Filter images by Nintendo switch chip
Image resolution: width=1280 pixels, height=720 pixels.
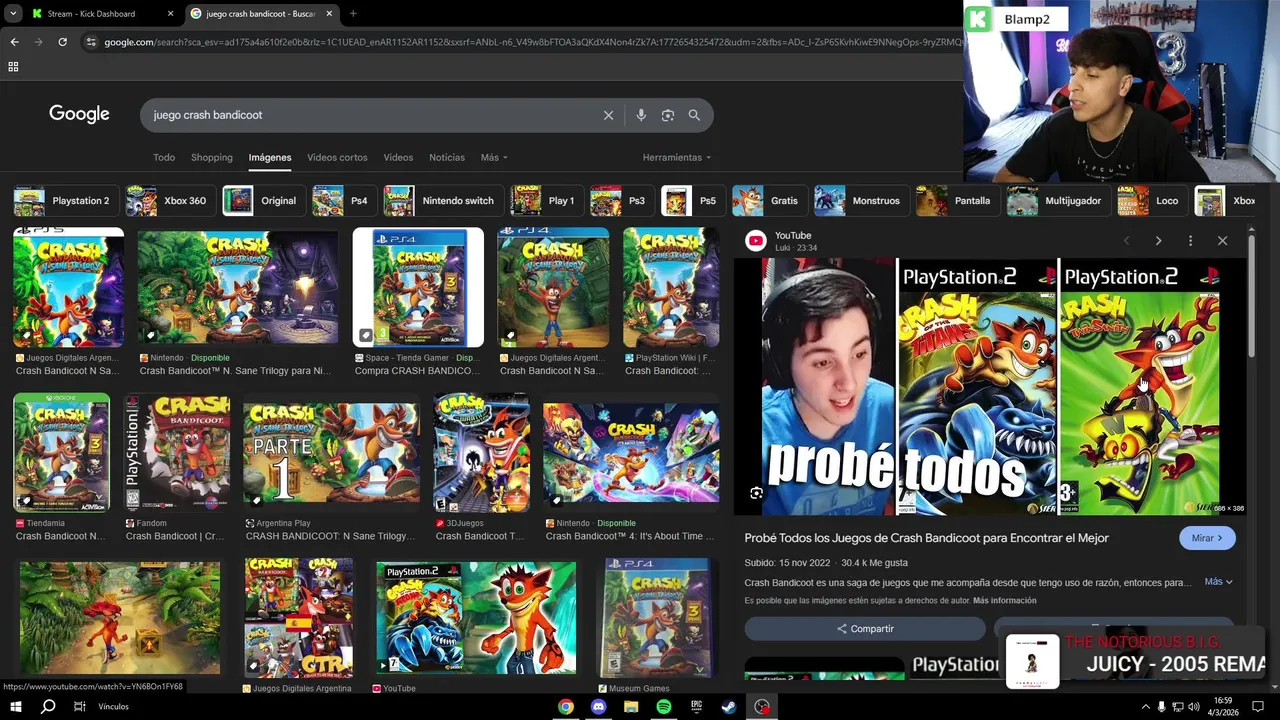442,201
